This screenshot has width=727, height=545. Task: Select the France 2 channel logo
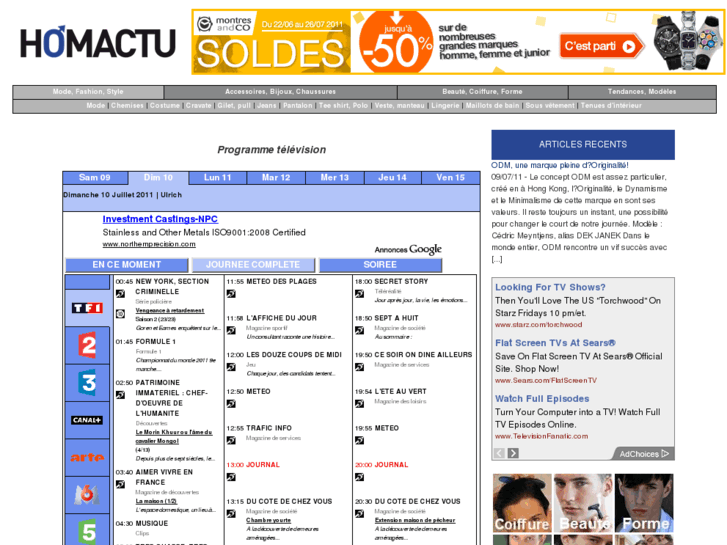coord(87,345)
